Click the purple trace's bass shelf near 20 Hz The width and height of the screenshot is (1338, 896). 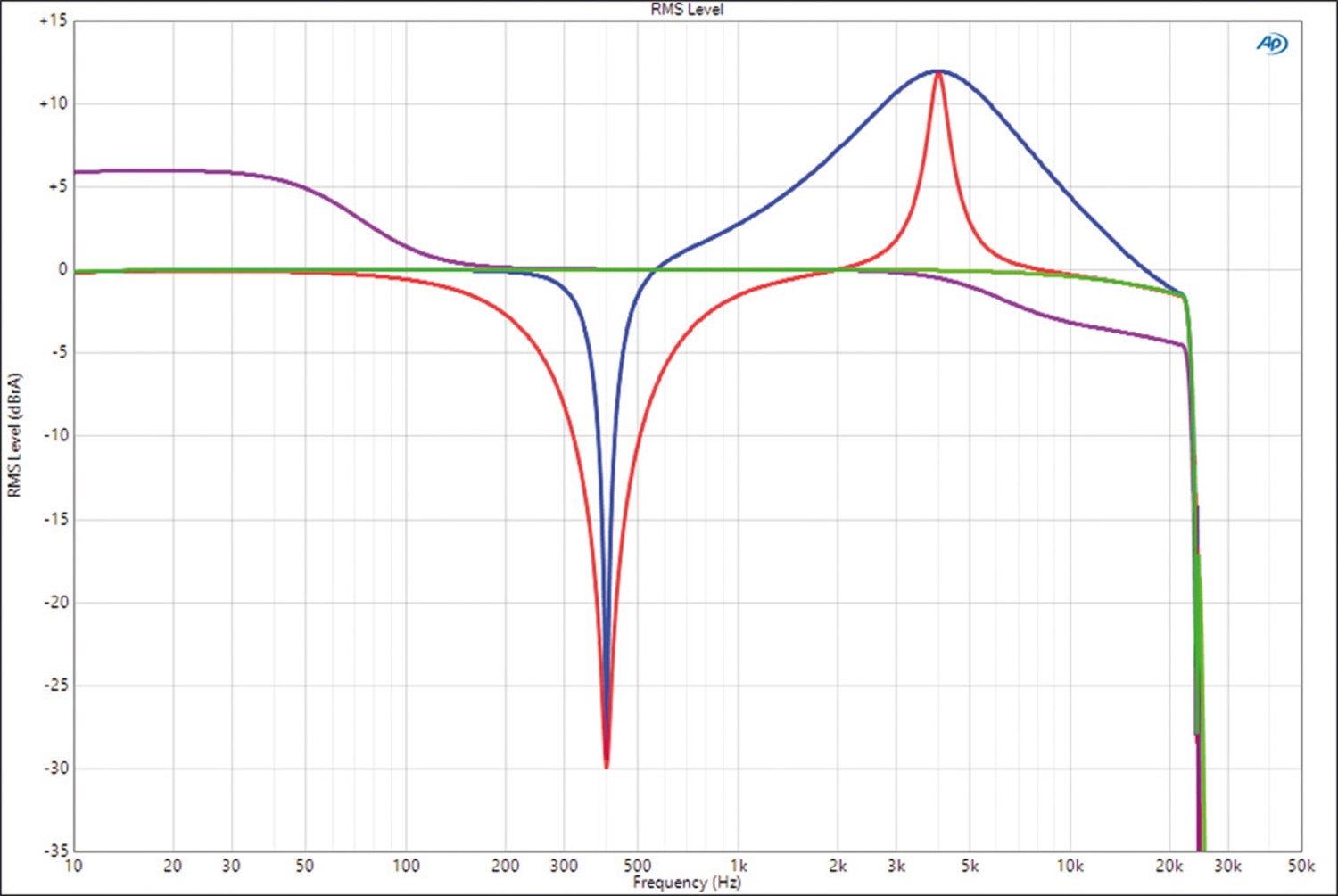pos(173,170)
